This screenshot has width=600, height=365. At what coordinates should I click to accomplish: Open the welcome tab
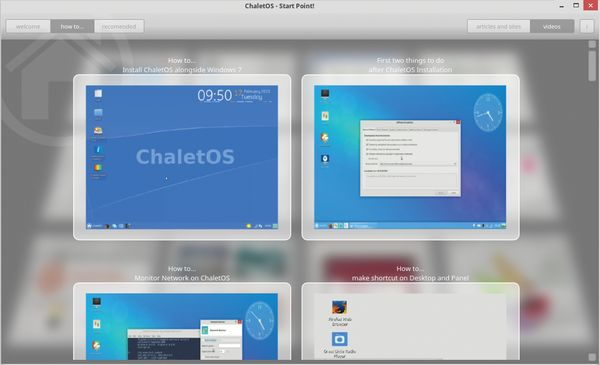tap(28, 26)
